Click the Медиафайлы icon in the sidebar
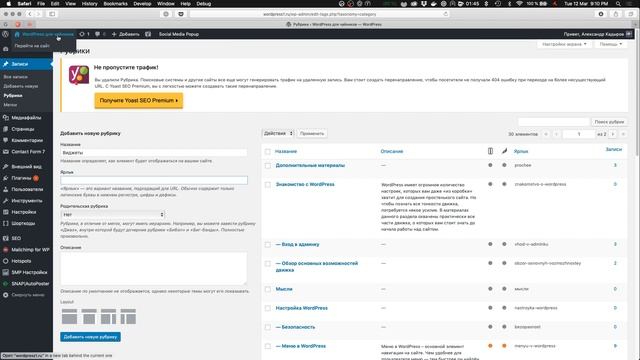 pyautogui.click(x=6, y=118)
